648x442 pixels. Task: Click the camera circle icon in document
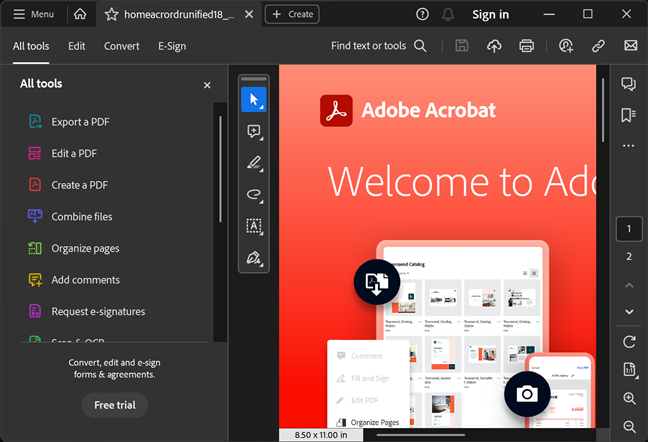527,394
